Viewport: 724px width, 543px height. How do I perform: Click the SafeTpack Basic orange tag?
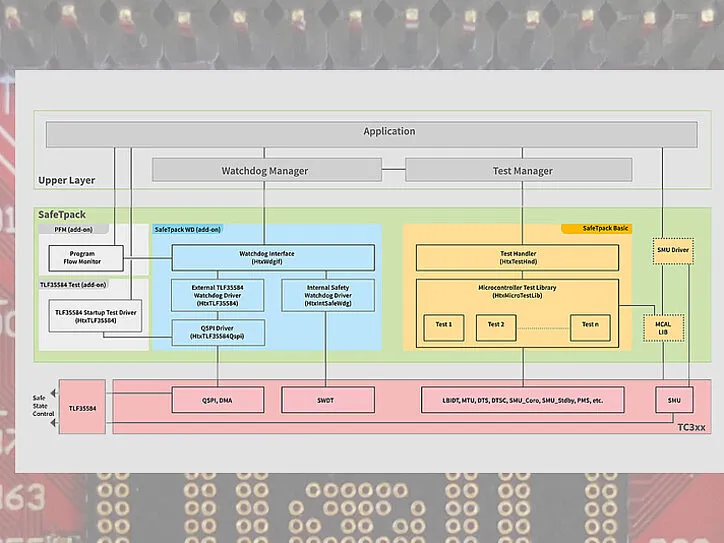(x=596, y=229)
